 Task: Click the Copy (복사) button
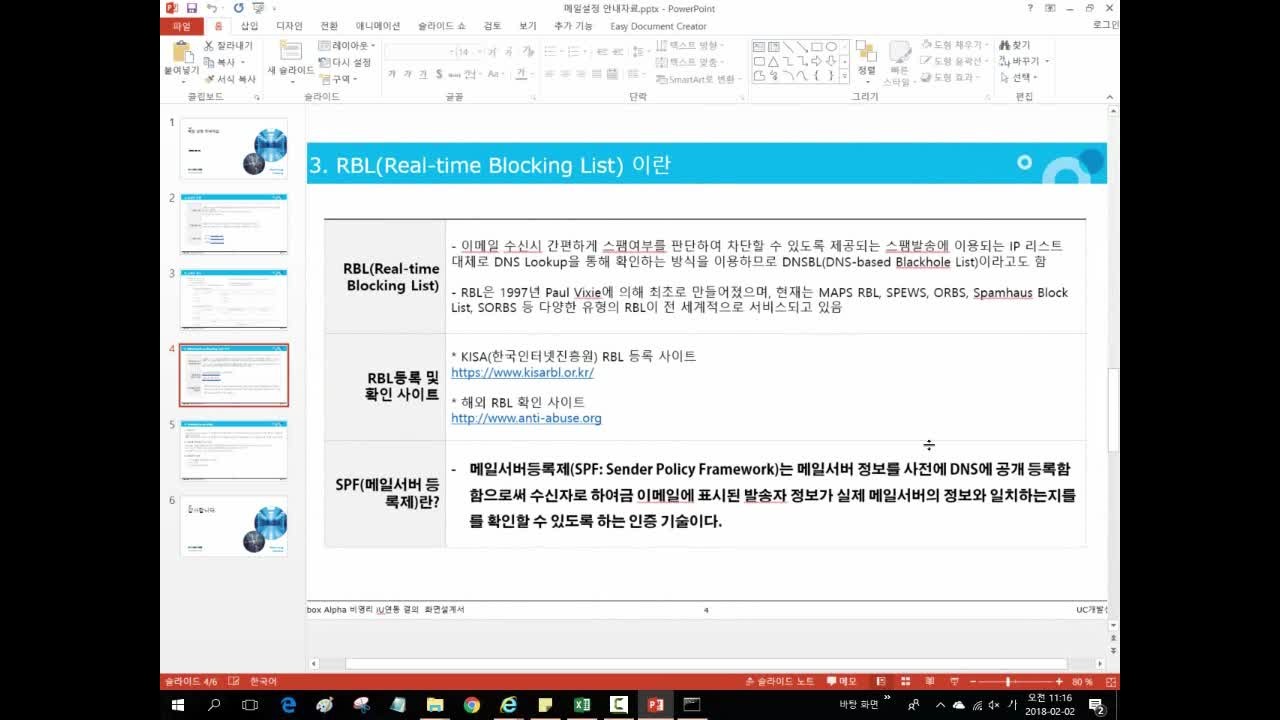(225, 62)
